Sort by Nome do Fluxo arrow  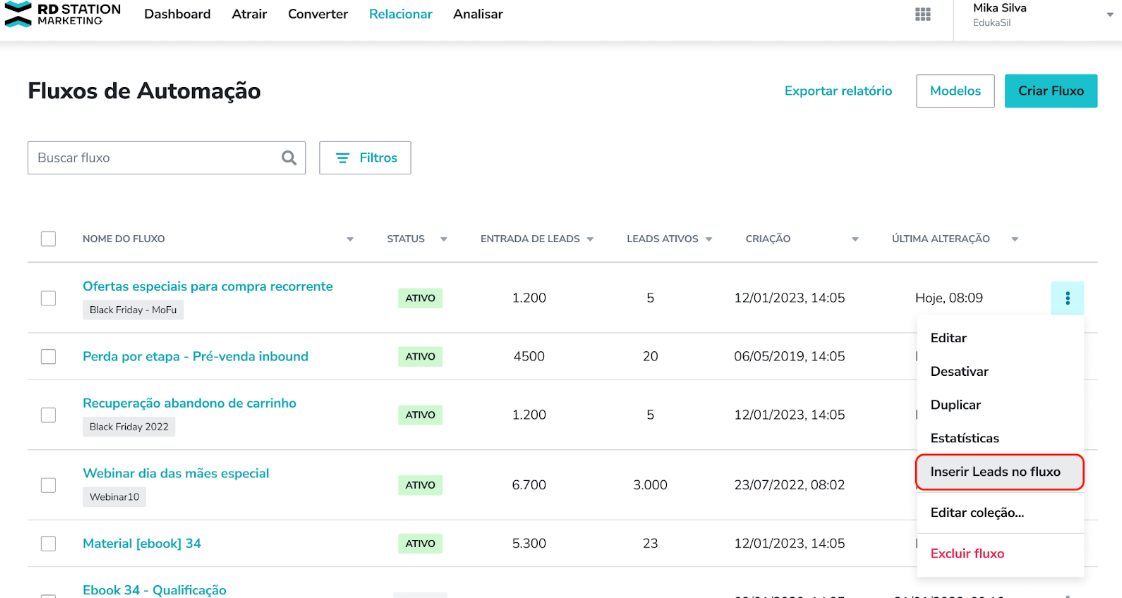click(350, 240)
